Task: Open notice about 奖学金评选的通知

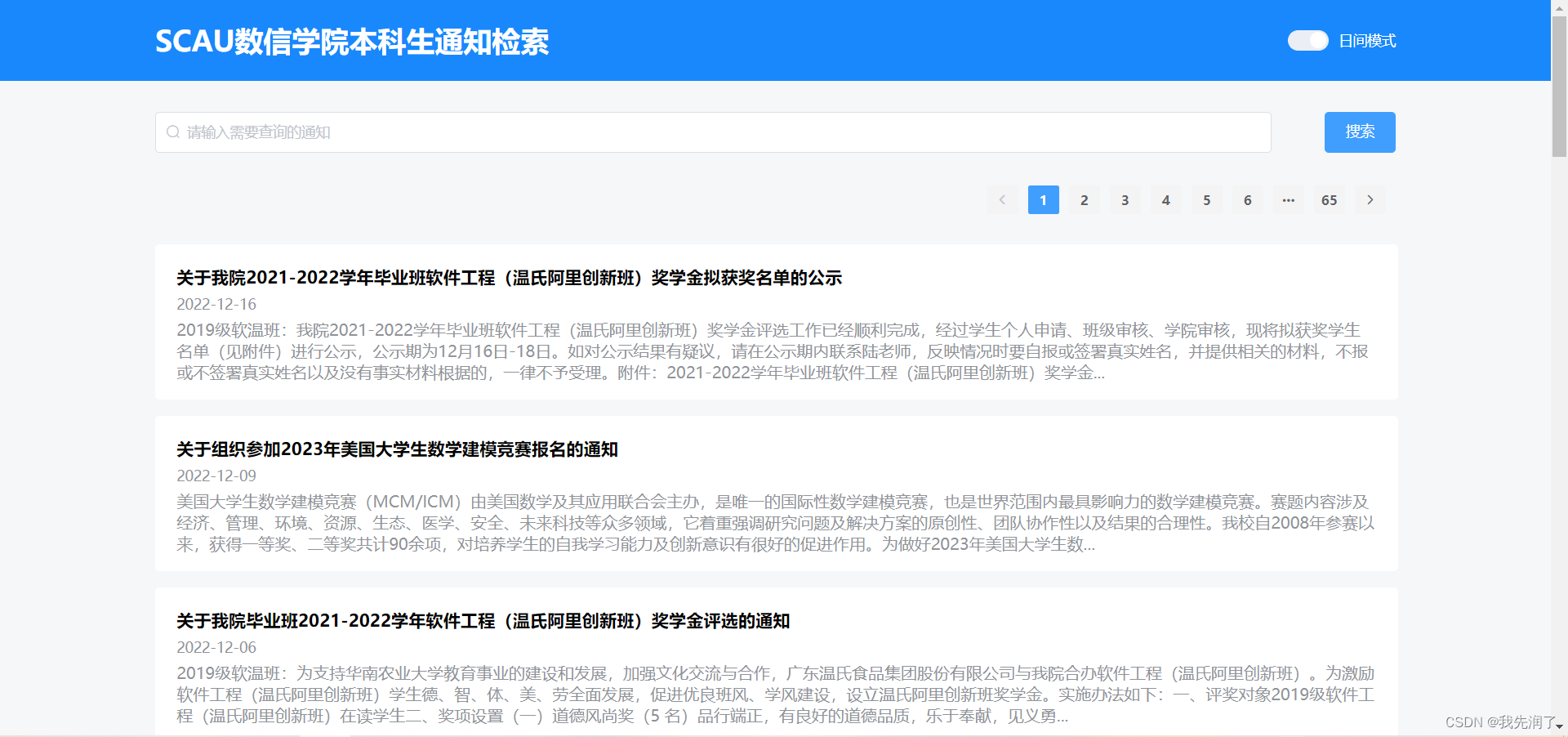Action: tap(483, 621)
